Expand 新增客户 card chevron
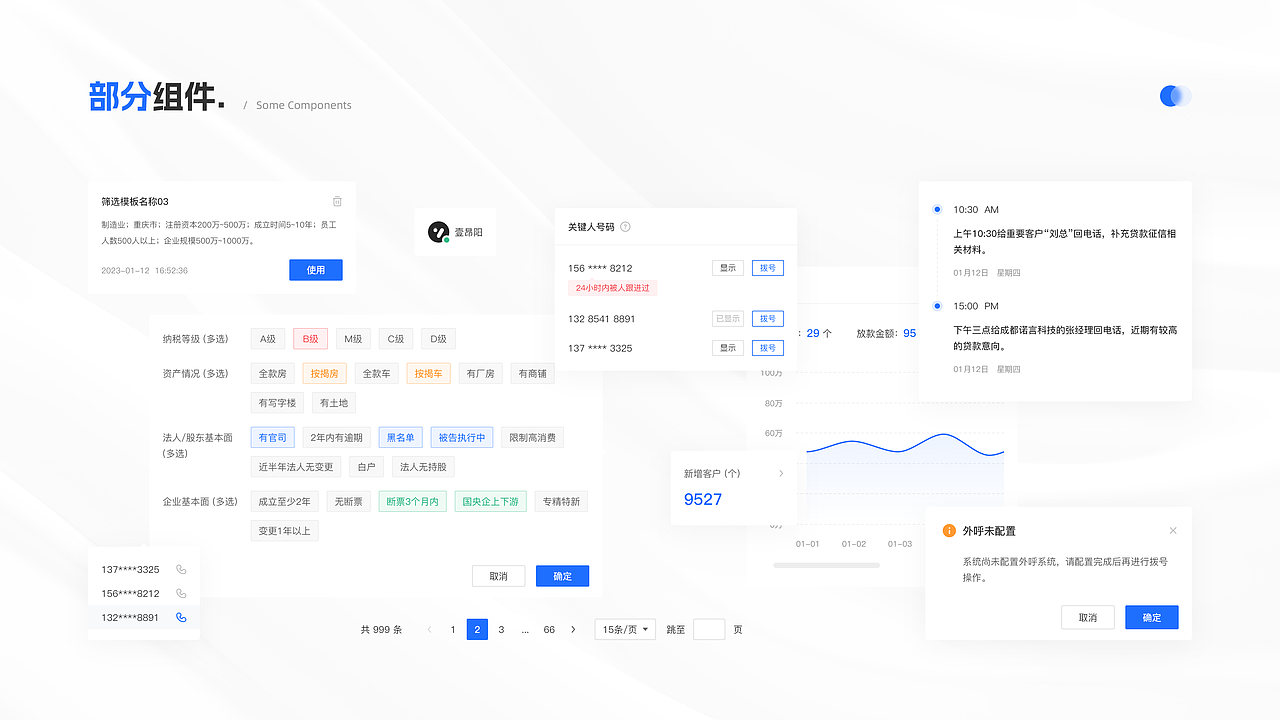 781,473
